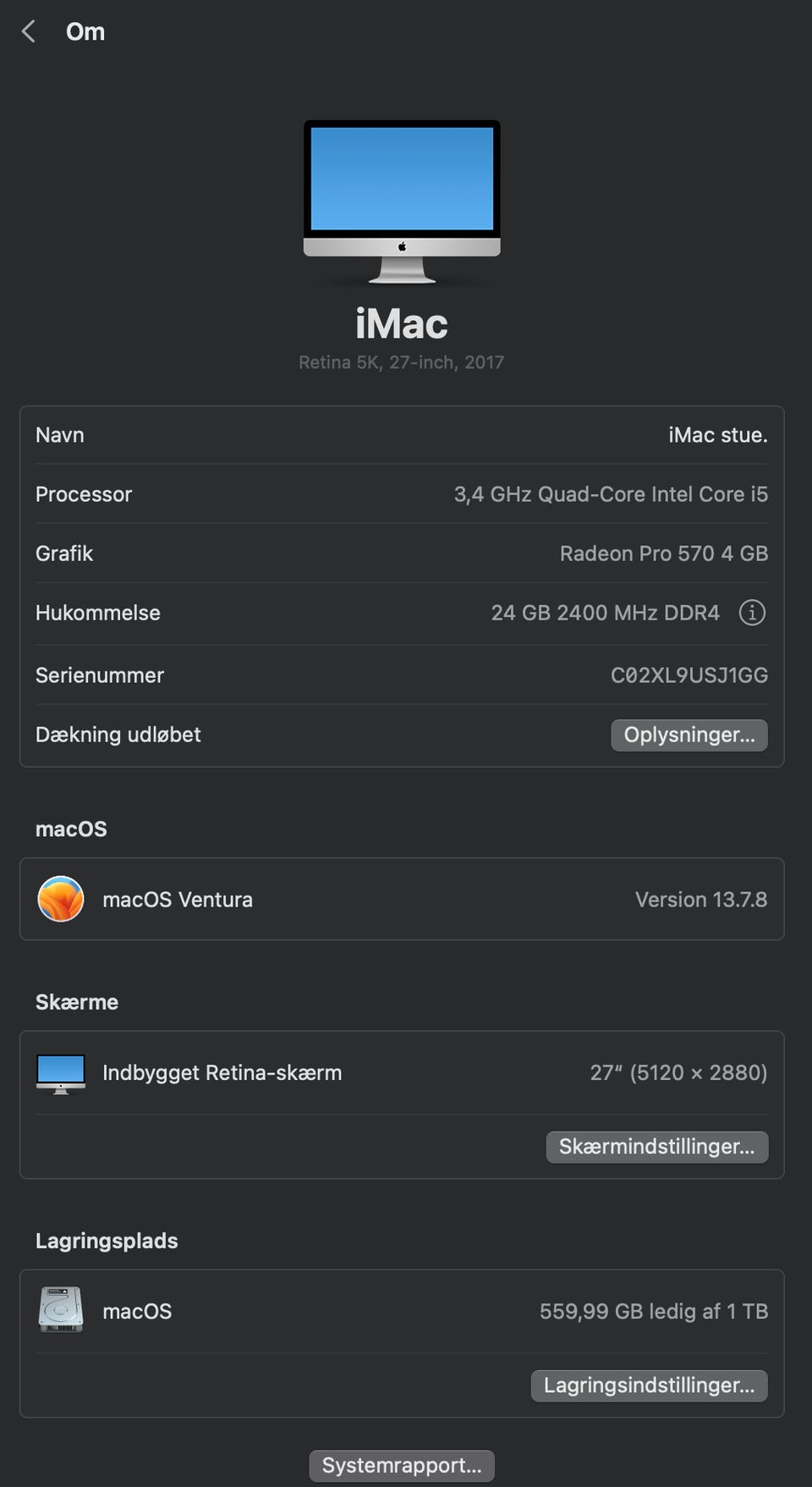Click the Processor row value
The height and width of the screenshot is (1487, 812).
click(x=610, y=494)
